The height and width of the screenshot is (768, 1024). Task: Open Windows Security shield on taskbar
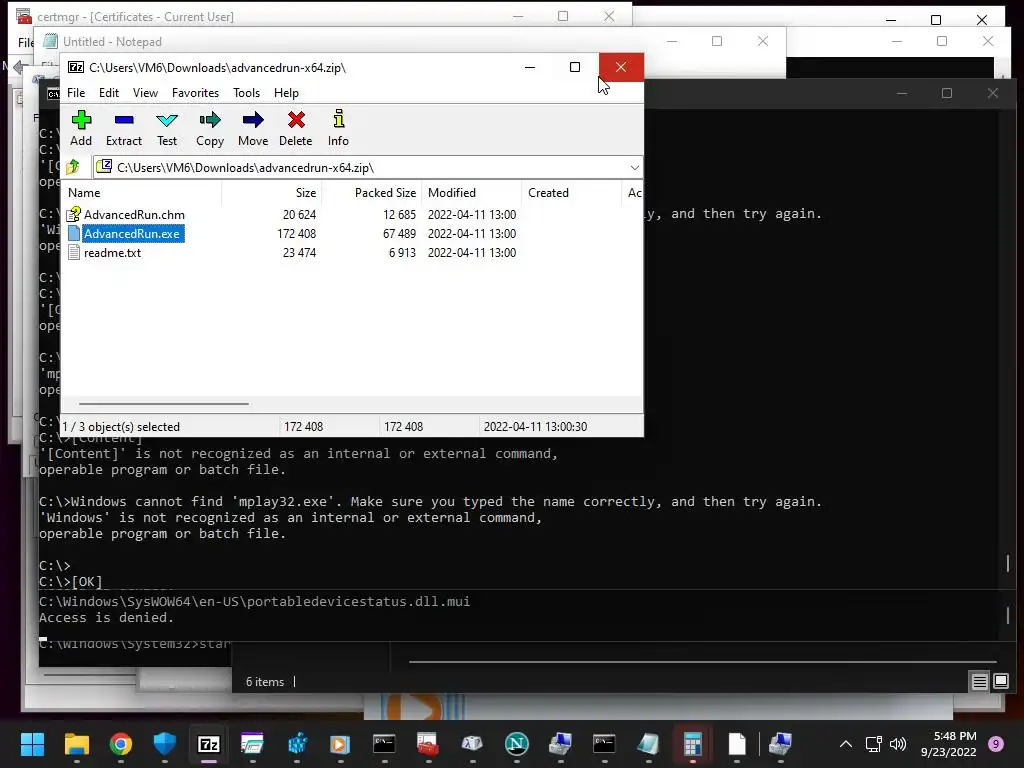[x=165, y=744]
